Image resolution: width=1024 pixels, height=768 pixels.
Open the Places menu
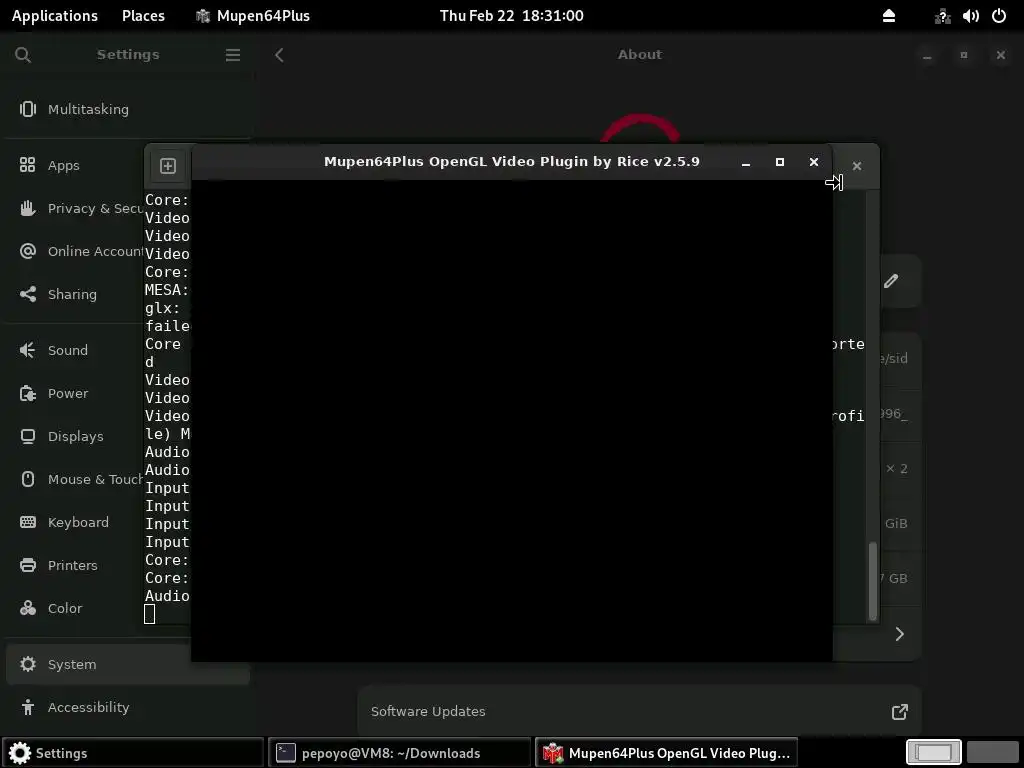[x=143, y=16]
